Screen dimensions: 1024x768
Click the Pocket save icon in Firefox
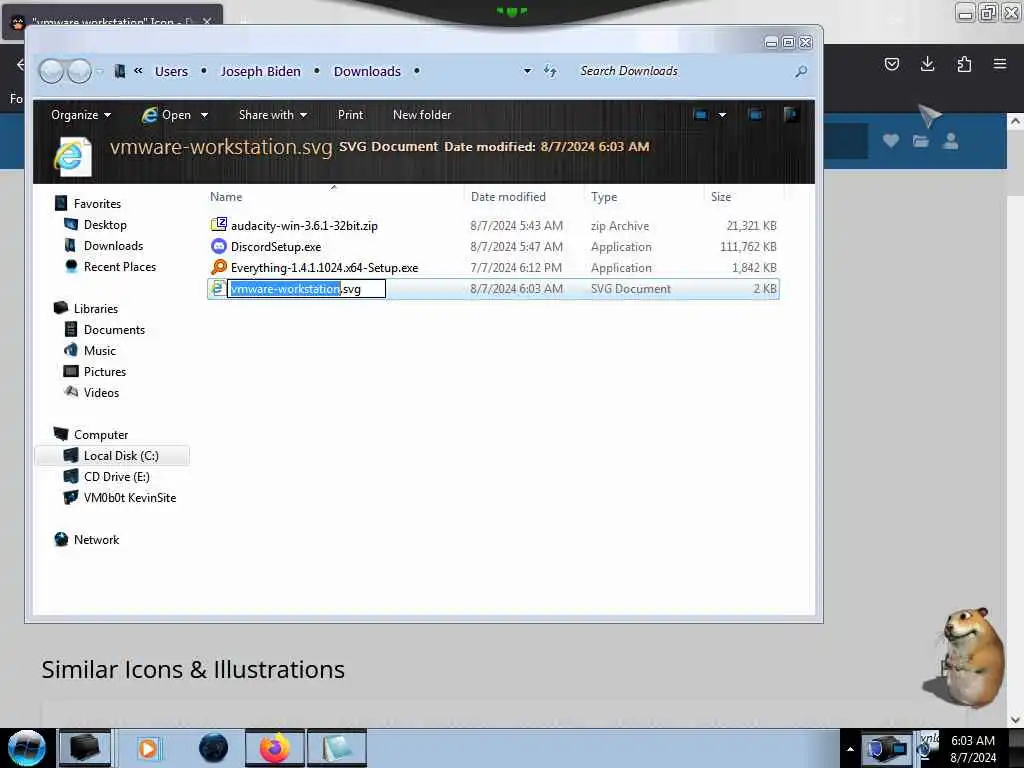(891, 64)
